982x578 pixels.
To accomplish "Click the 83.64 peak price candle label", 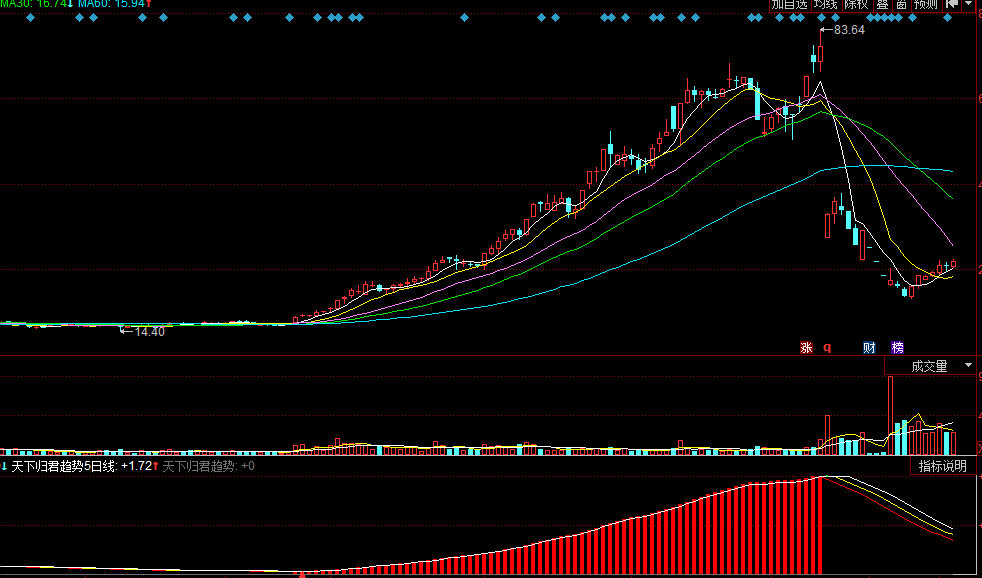I will coord(848,30).
